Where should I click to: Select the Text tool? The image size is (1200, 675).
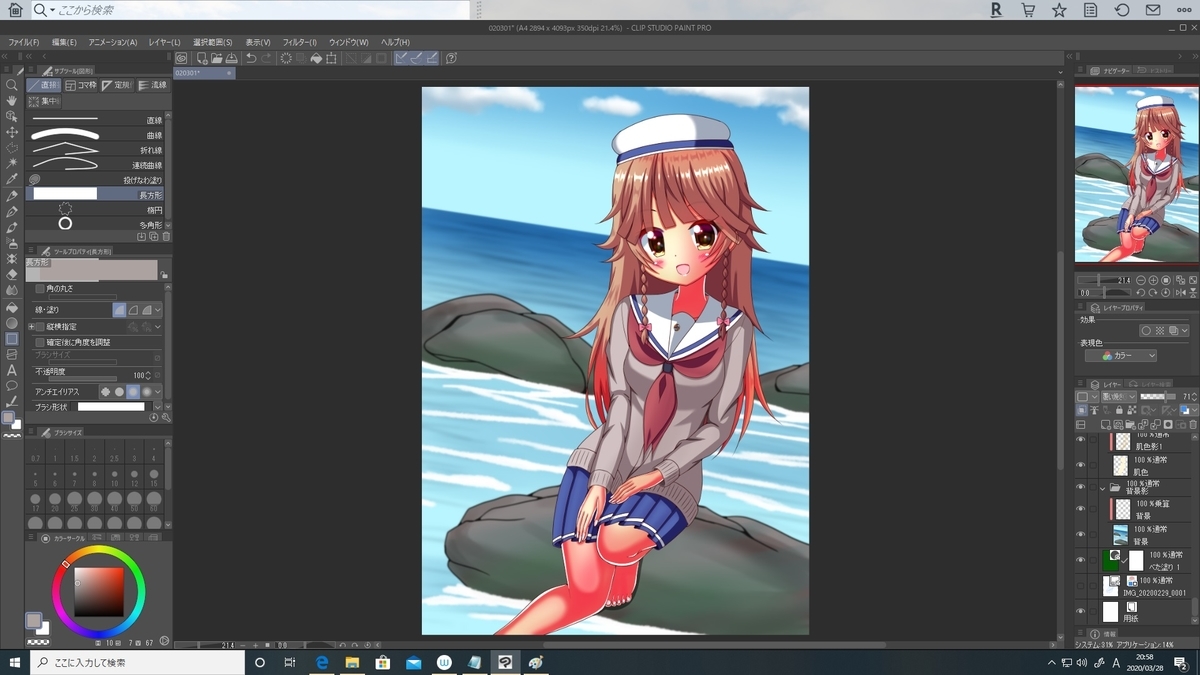(12, 370)
